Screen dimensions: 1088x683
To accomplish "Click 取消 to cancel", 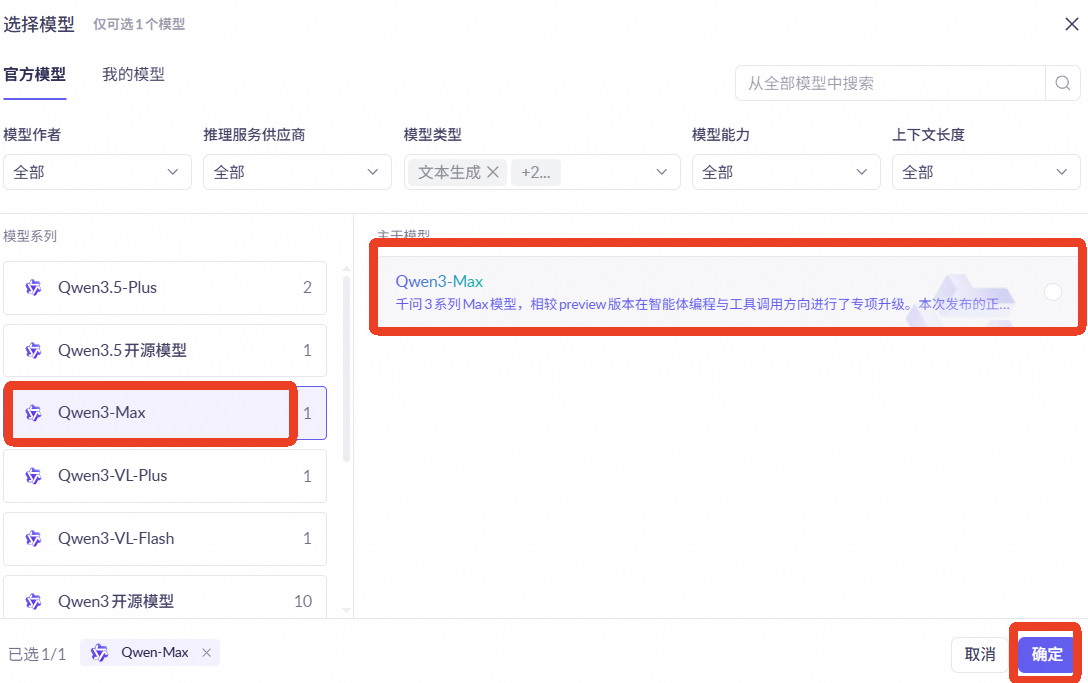I will tap(980, 654).
